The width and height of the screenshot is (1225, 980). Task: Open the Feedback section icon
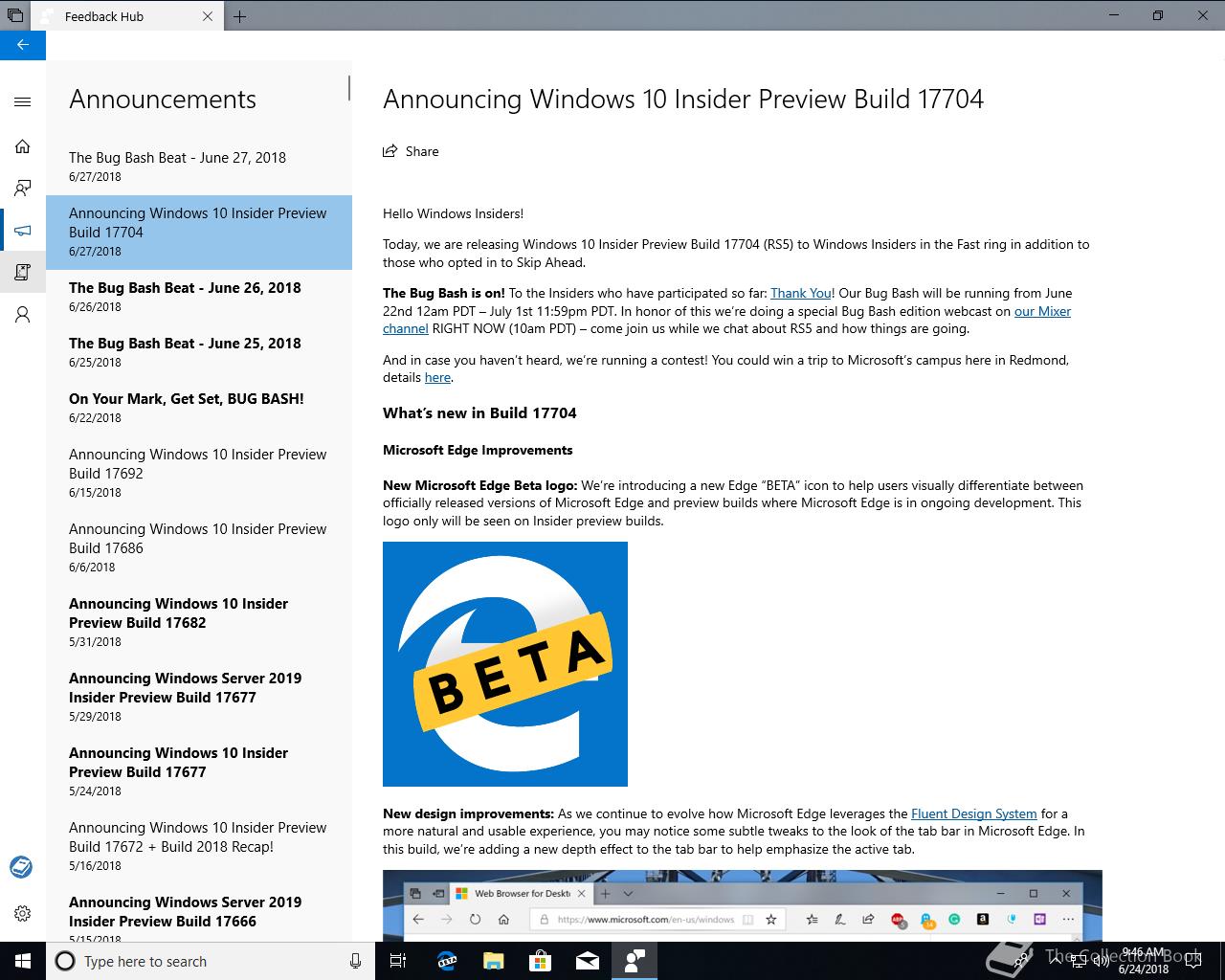pos(23,189)
